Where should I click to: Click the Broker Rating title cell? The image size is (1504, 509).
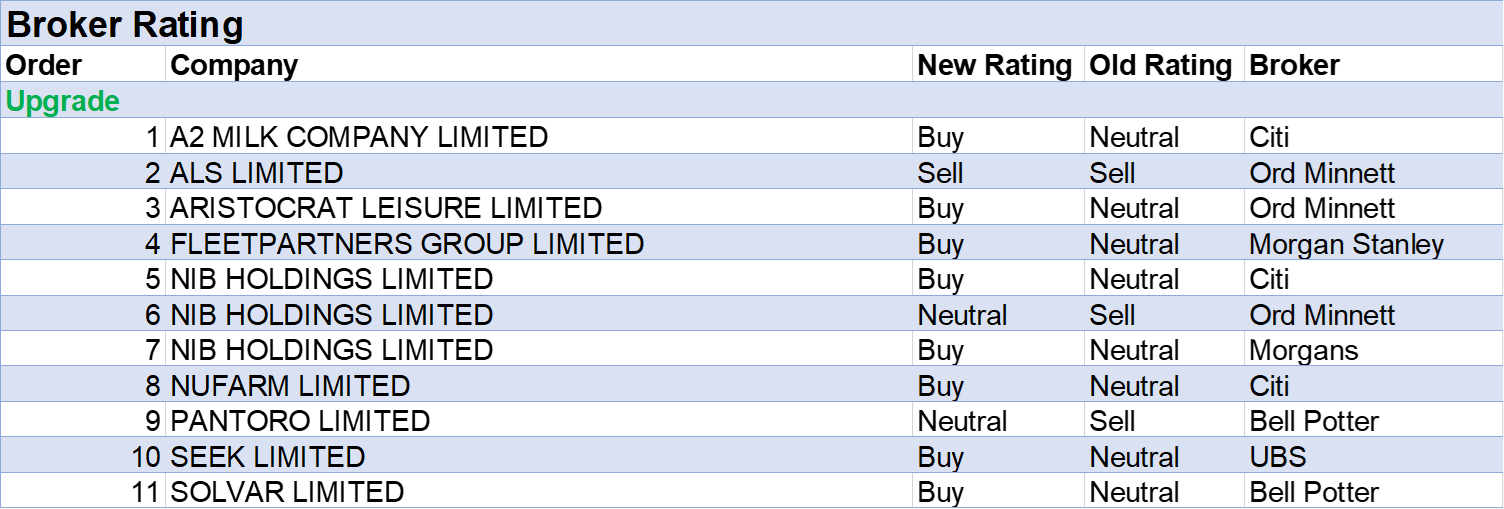125,25
